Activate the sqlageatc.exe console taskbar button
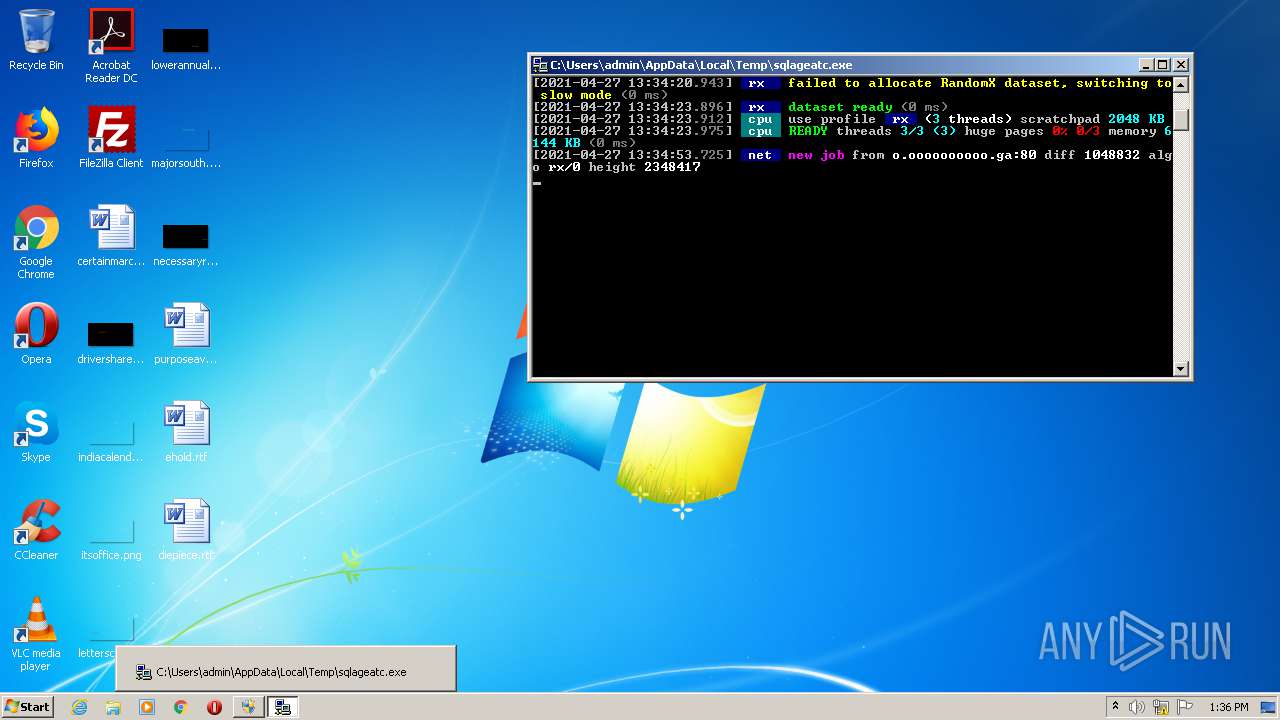This screenshot has width=1280, height=720. point(283,707)
